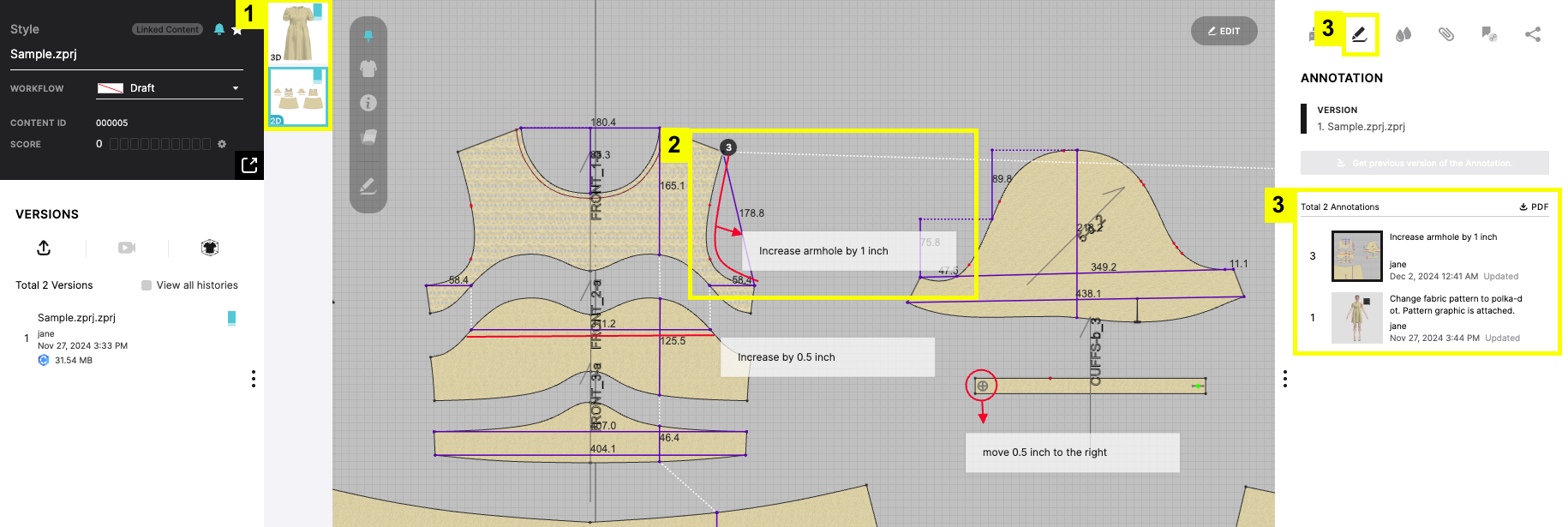Screen dimensions: 1568x527
Task: Click the Sample.zprj style name field
Action: point(127,54)
